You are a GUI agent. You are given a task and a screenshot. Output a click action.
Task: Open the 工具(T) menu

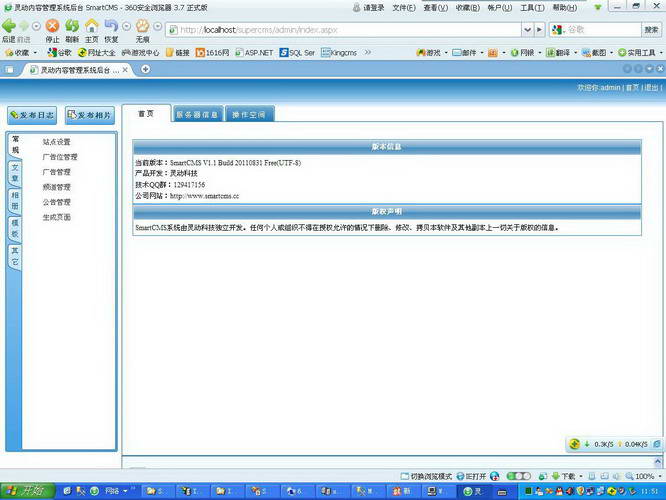[x=532, y=8]
